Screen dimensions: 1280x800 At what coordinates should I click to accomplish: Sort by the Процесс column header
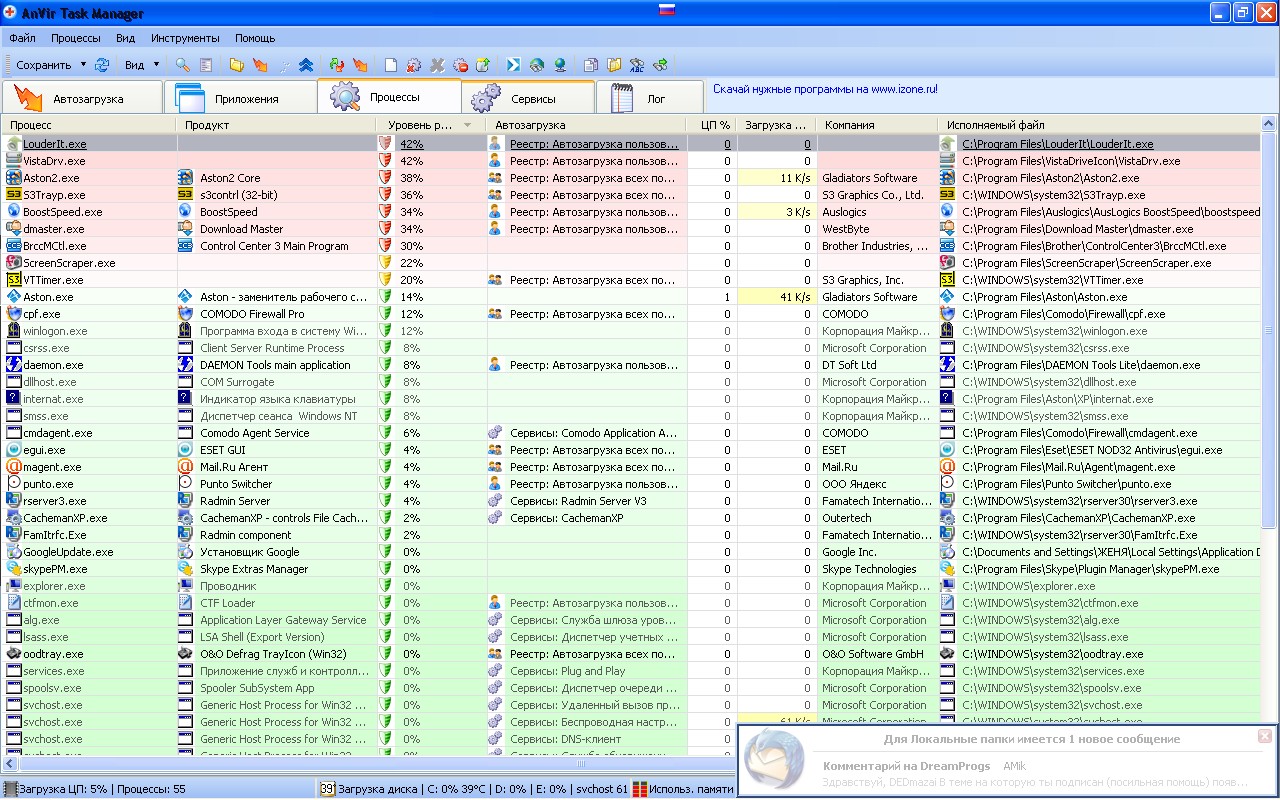click(x=90, y=125)
